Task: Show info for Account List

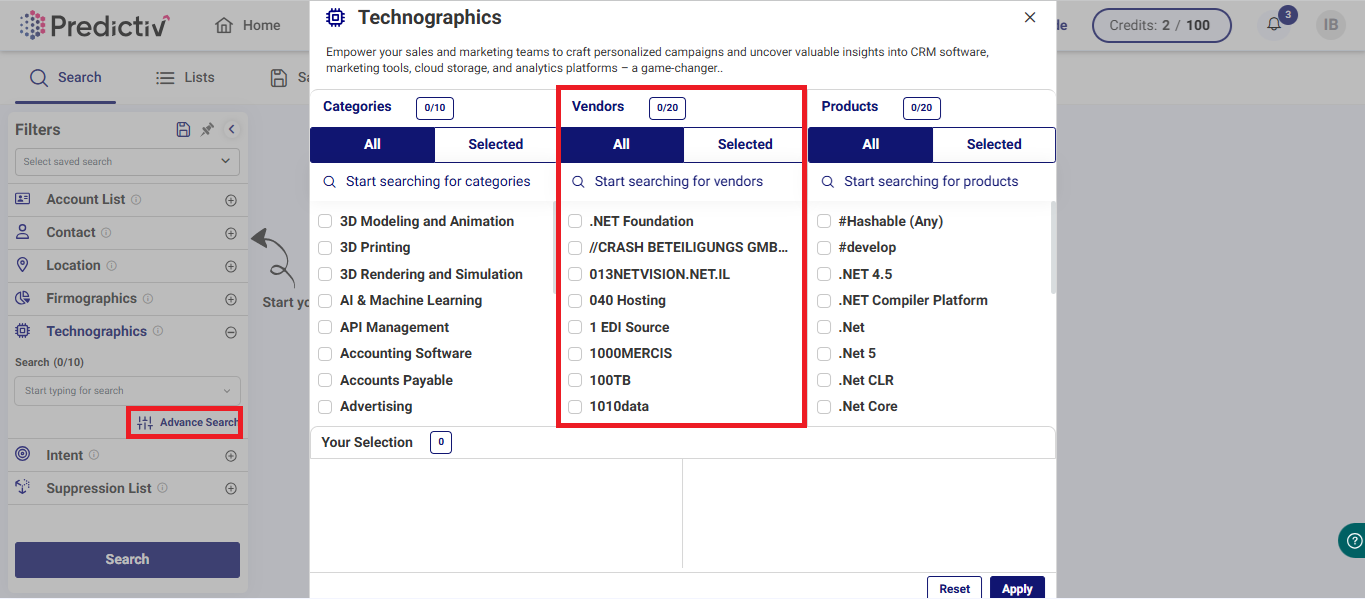Action: (136, 200)
